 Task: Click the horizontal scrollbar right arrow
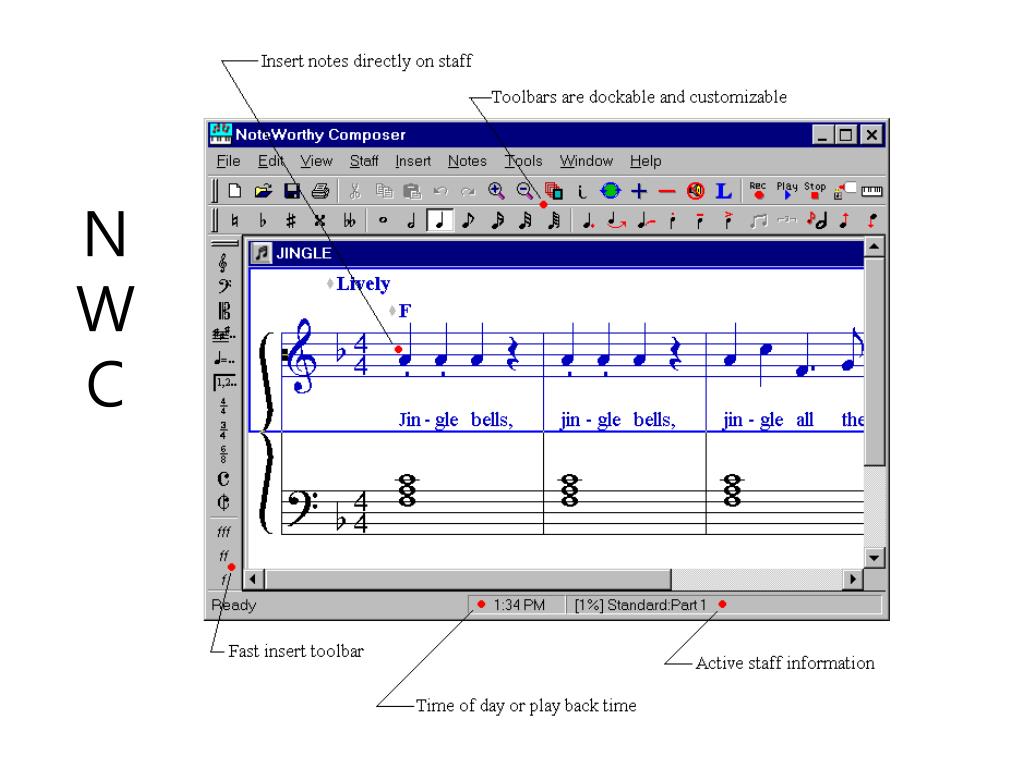coord(852,579)
